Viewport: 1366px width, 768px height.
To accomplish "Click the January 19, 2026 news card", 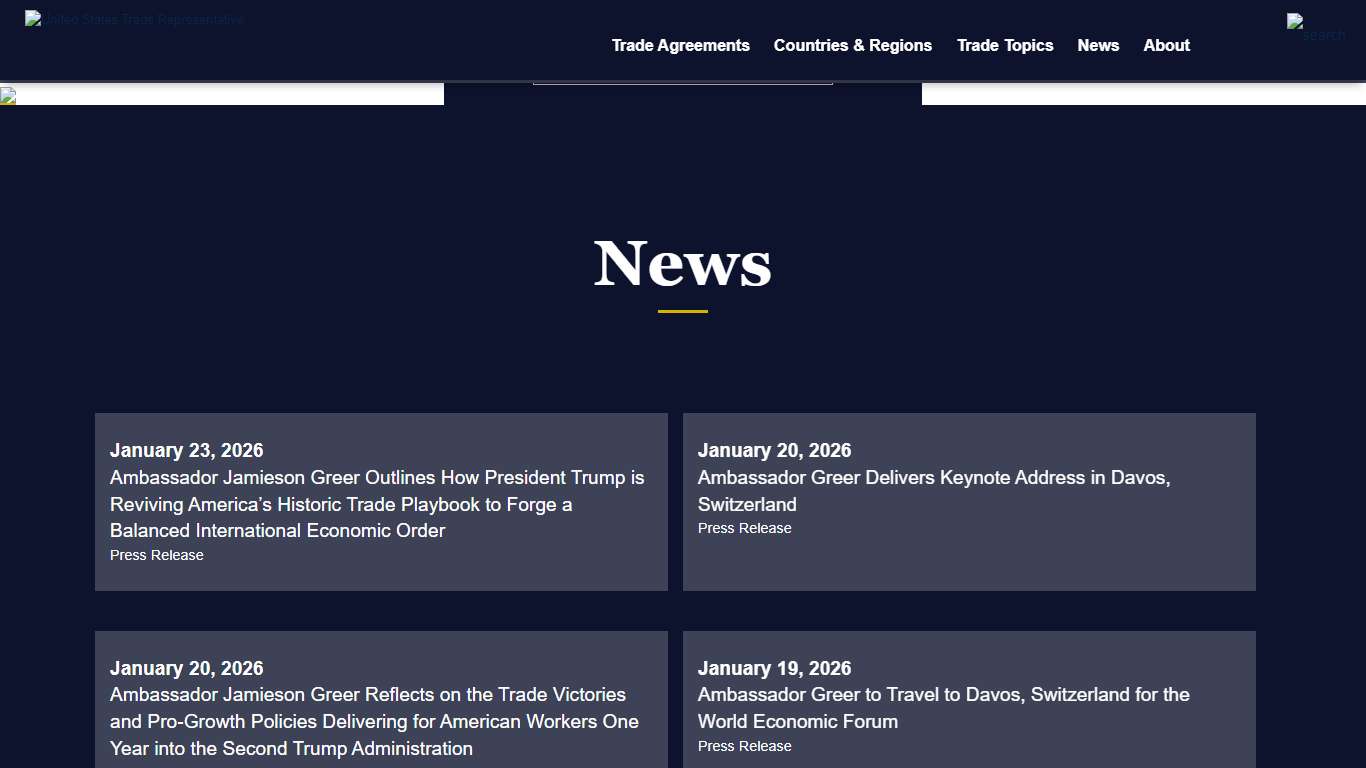I will point(969,700).
